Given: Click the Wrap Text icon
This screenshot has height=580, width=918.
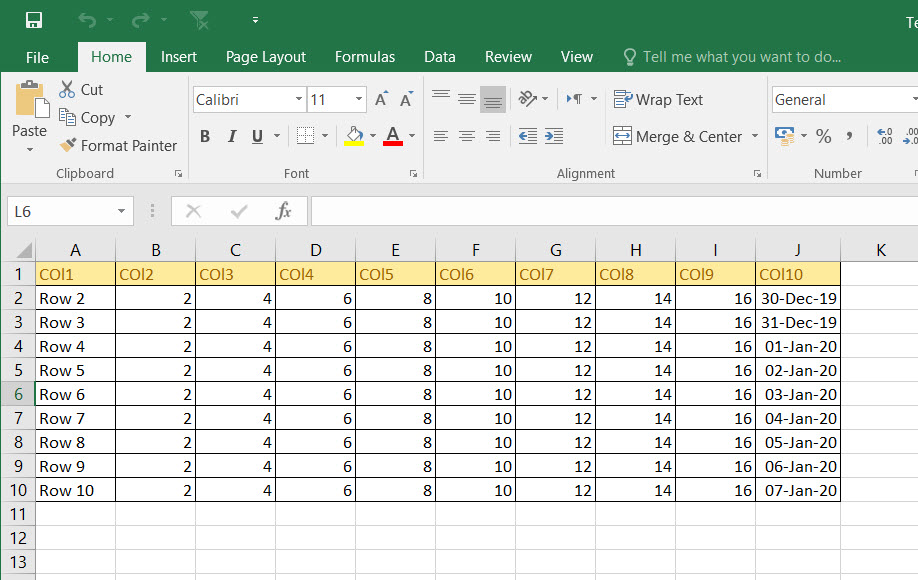Looking at the screenshot, I should 658,99.
